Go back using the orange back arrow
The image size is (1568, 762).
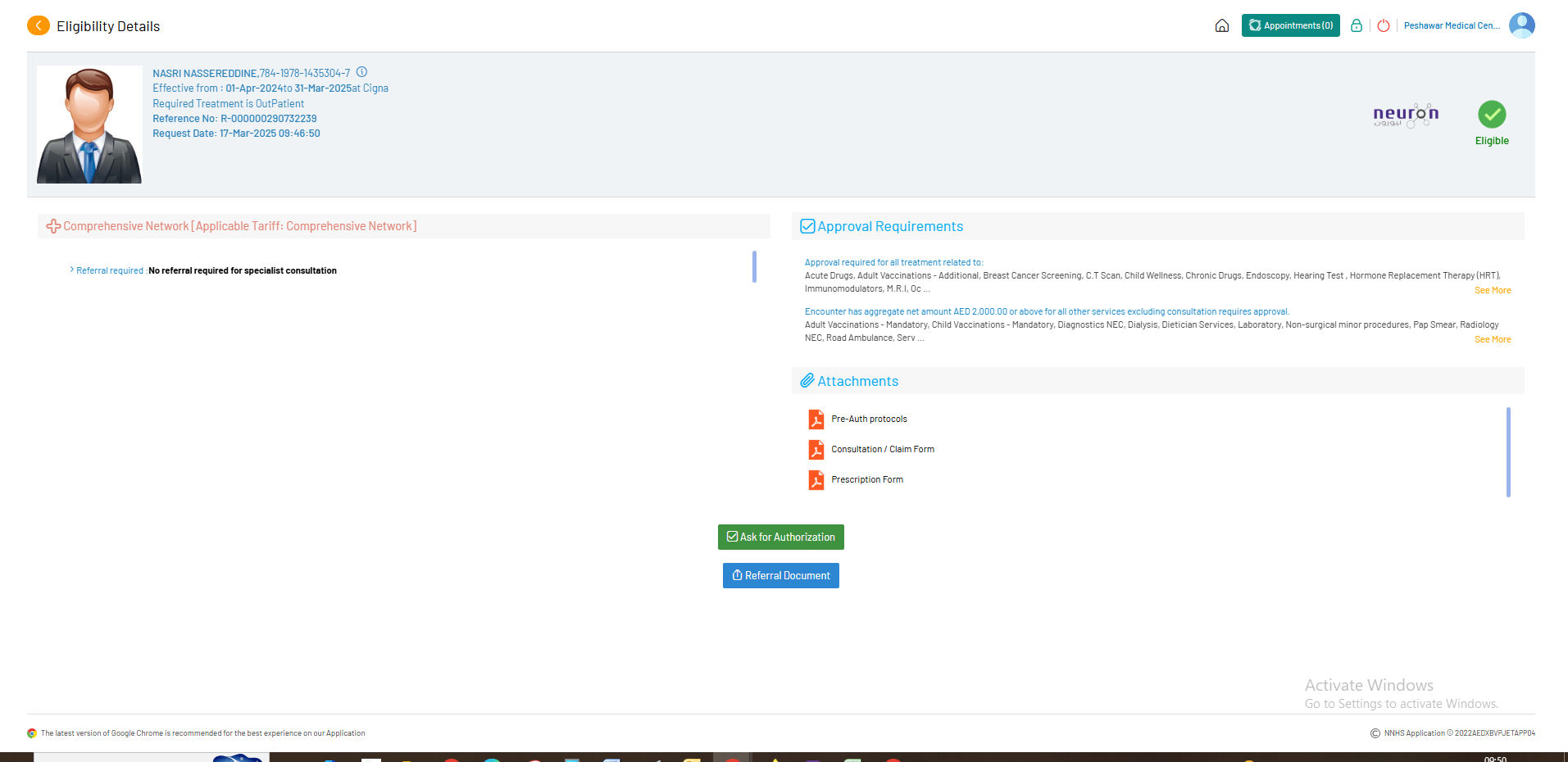pyautogui.click(x=39, y=26)
